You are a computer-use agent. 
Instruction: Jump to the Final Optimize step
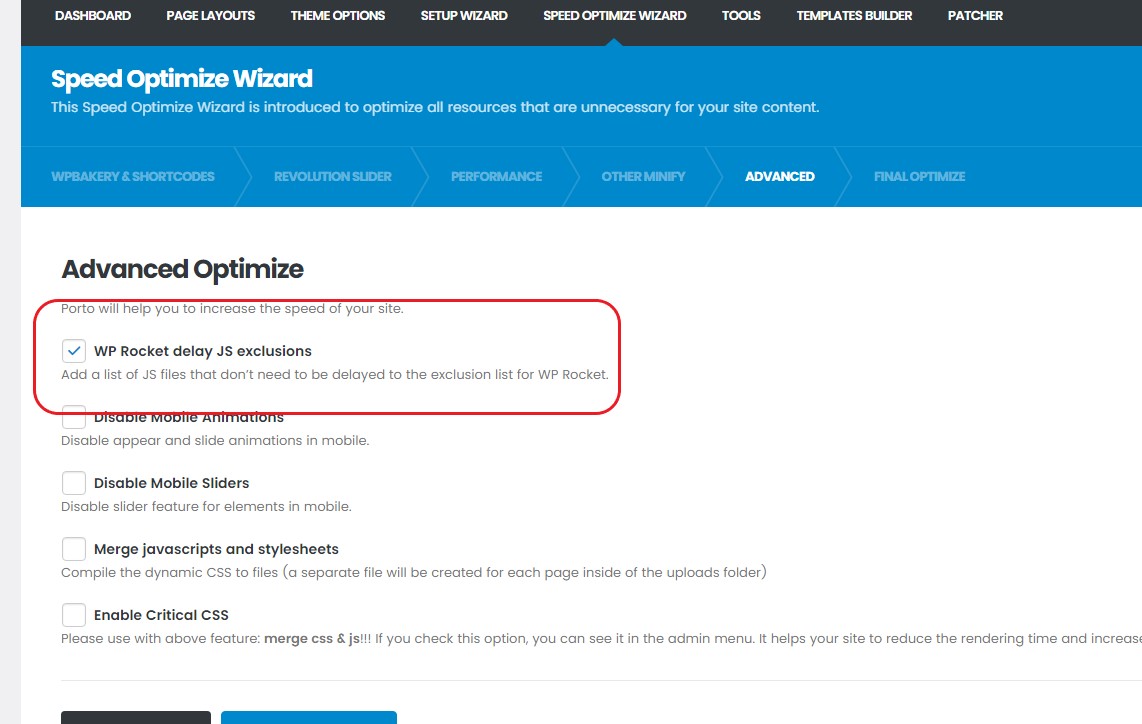tap(919, 176)
